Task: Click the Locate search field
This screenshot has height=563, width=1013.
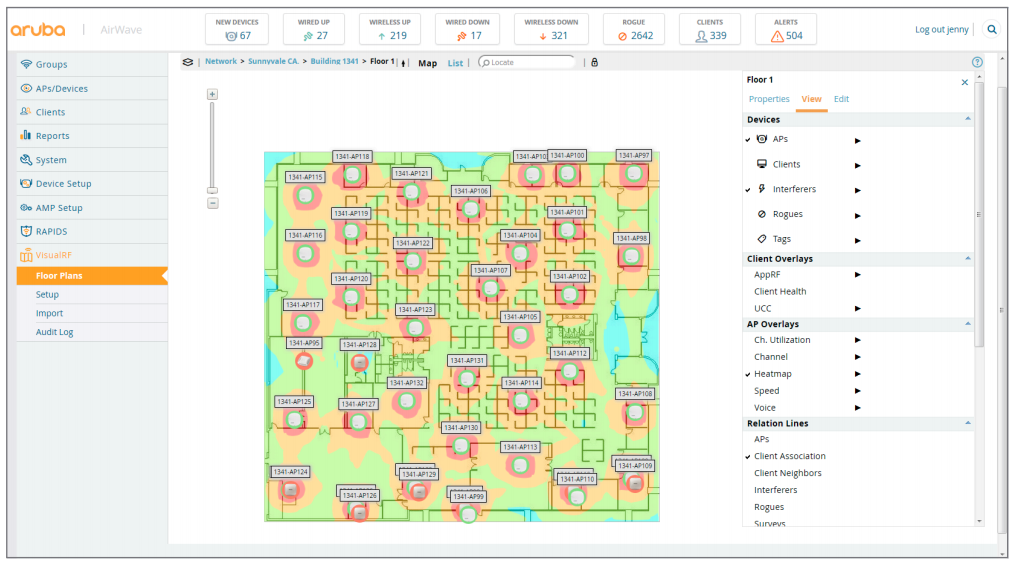Action: pyautogui.click(x=527, y=62)
